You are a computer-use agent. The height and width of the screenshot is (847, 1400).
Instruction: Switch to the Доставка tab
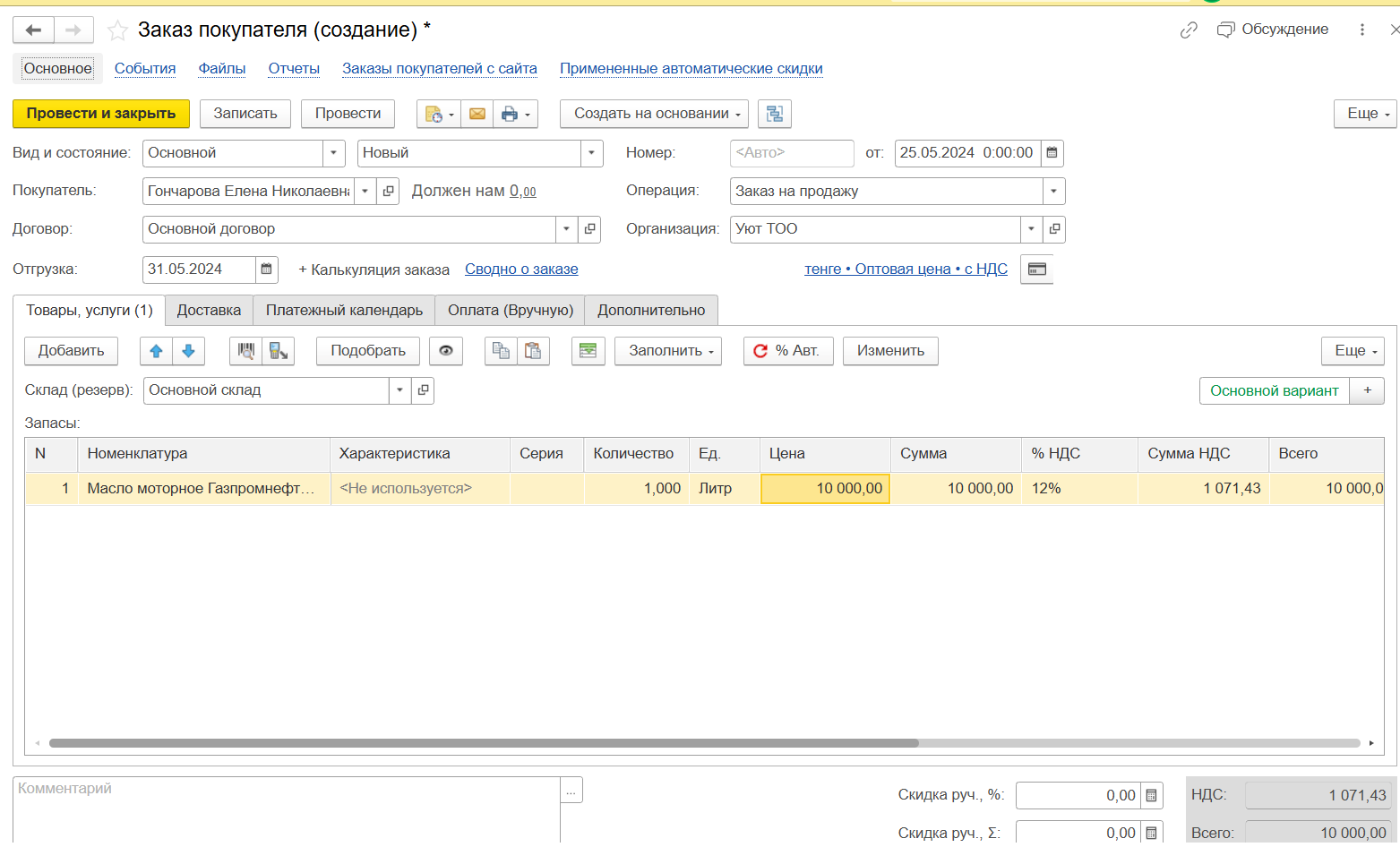tap(209, 311)
